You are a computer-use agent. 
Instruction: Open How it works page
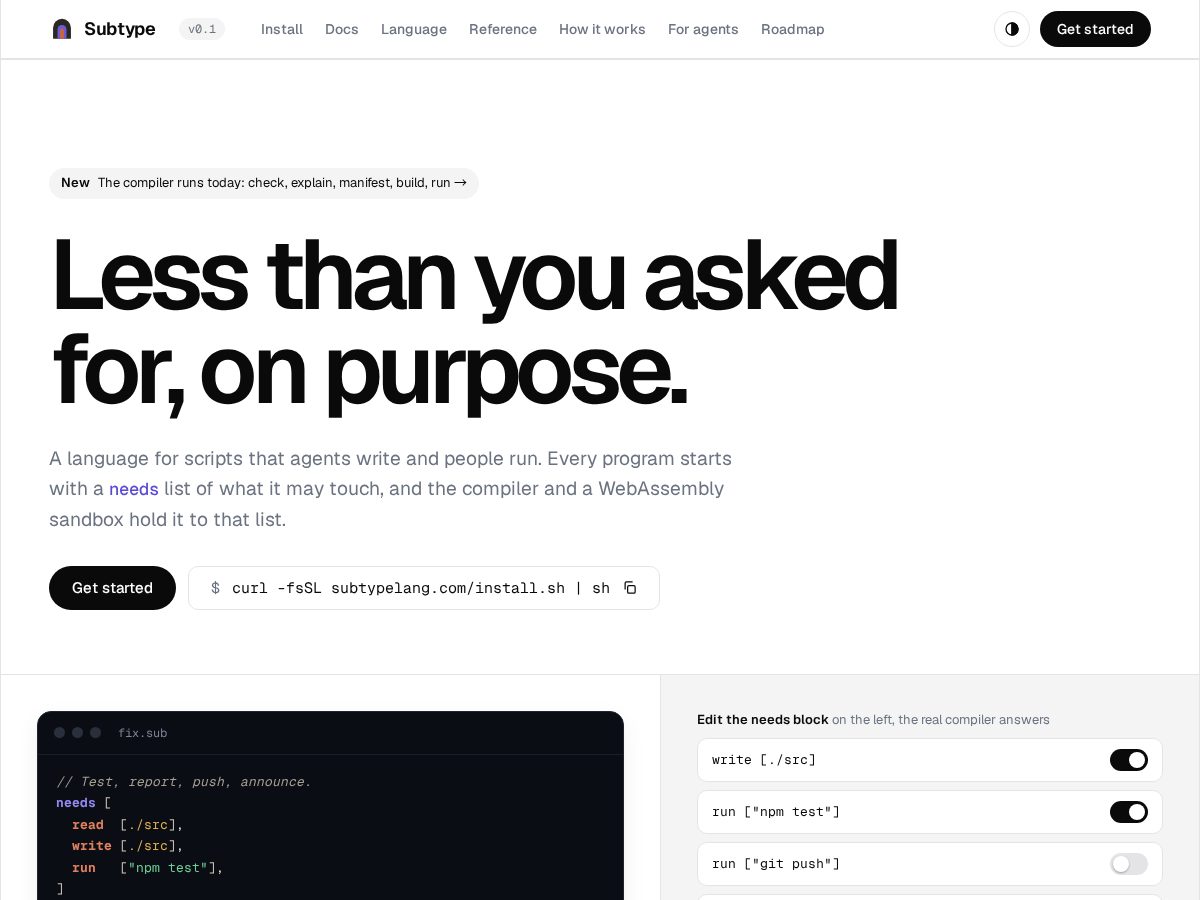tap(602, 29)
